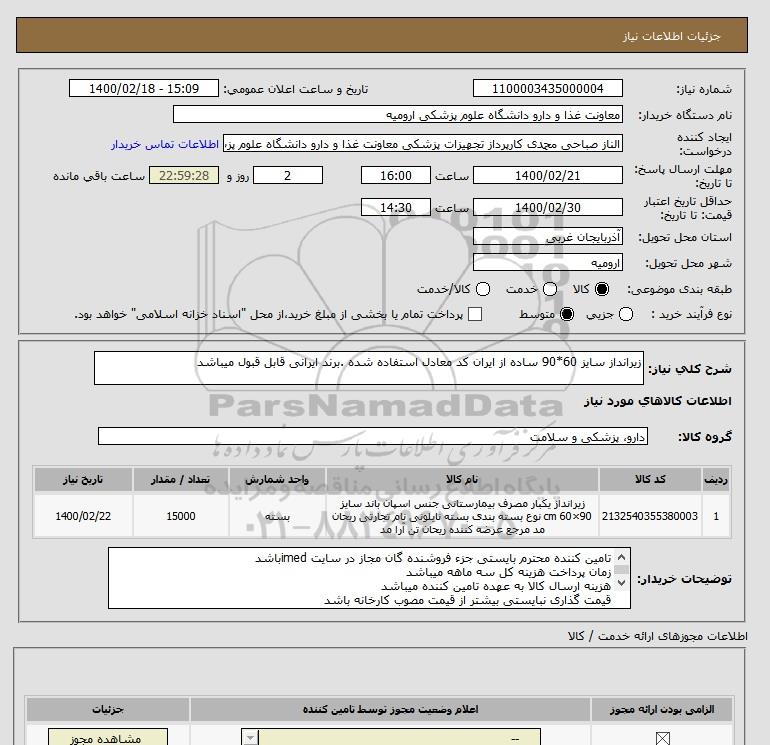Click the city field ارومیه

(x=548, y=263)
